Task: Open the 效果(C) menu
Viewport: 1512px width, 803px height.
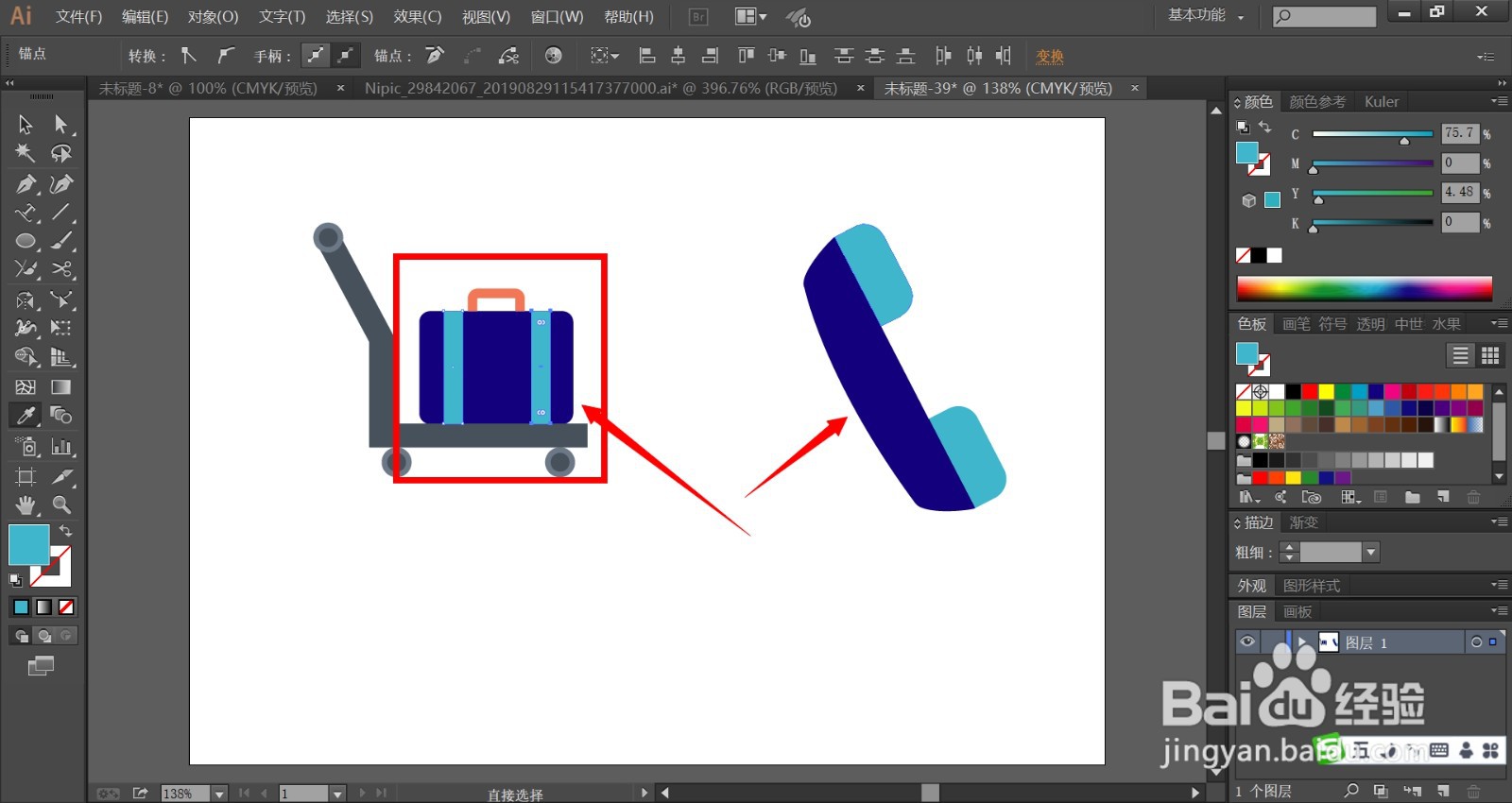Action: click(418, 17)
